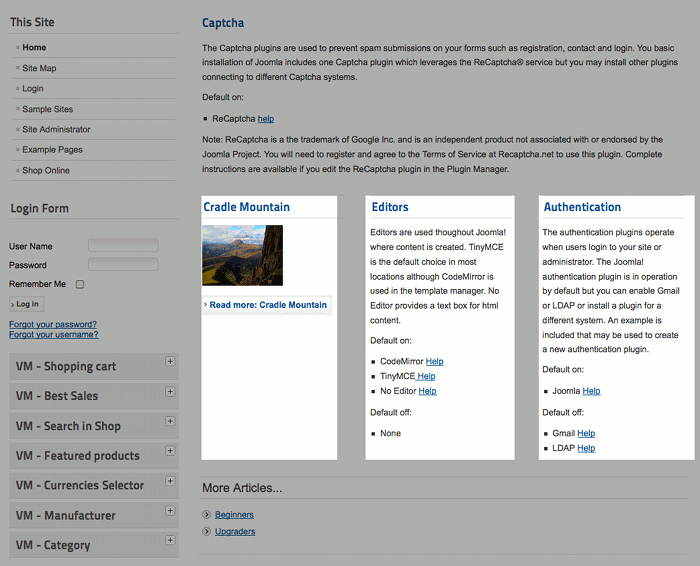This screenshot has width=700, height=566.
Task: Expand the VM - Search in Shop module
Action: 171,421
